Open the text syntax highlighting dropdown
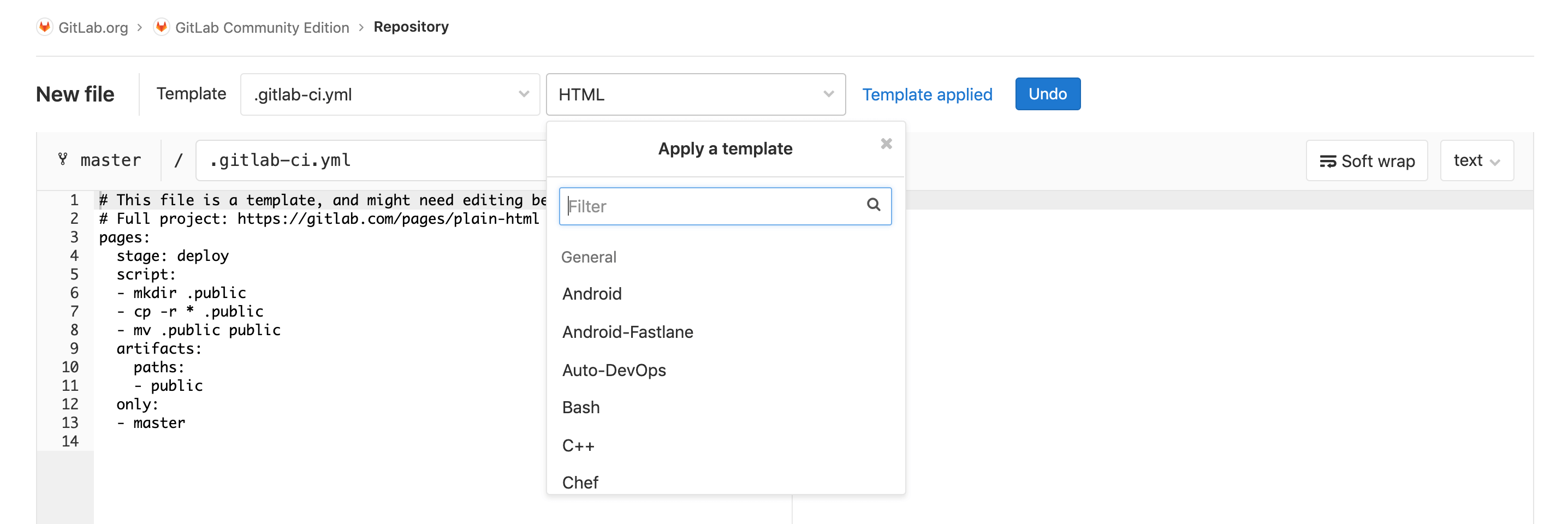 coord(1477,160)
